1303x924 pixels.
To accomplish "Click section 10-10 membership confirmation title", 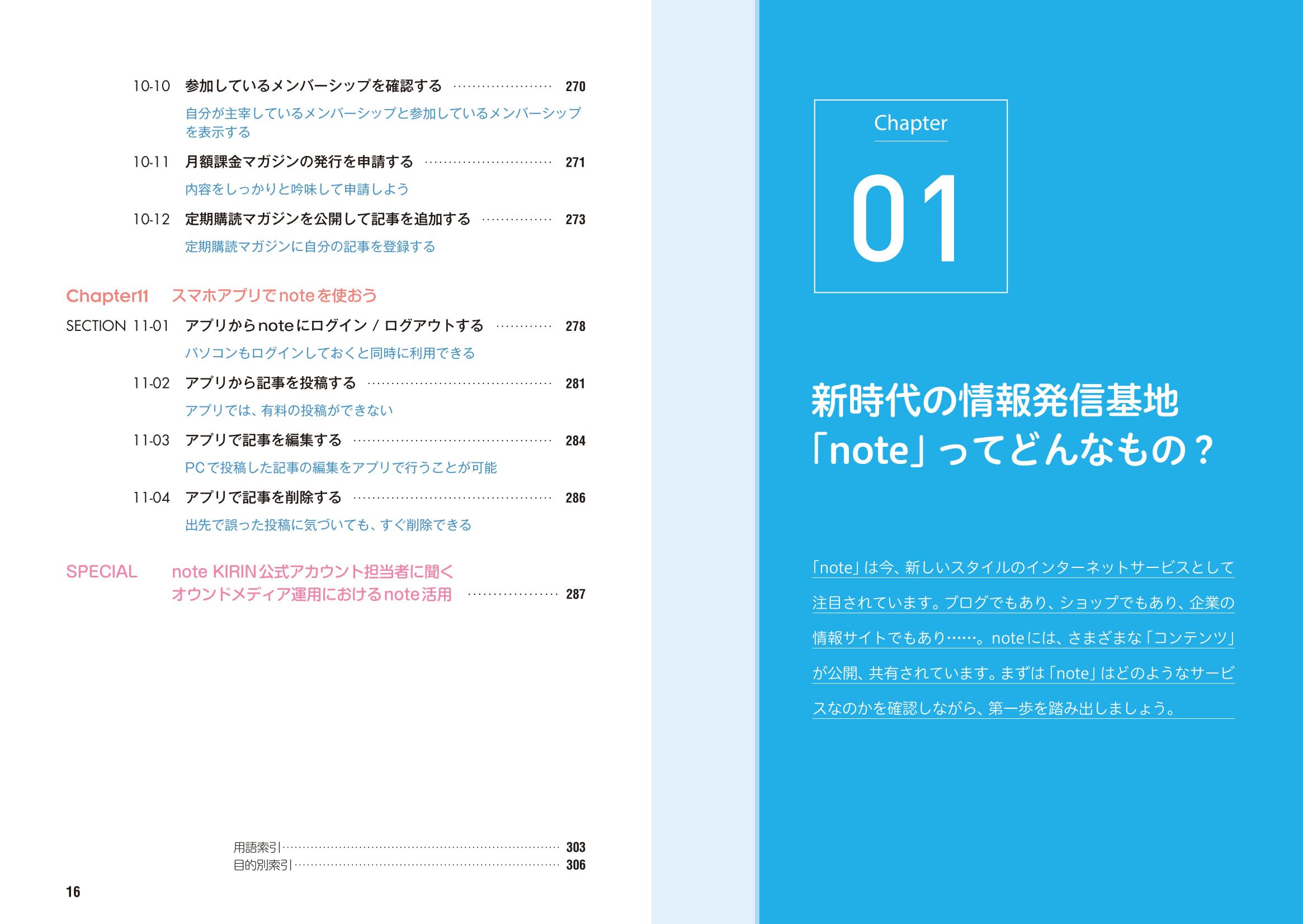I will (x=313, y=86).
